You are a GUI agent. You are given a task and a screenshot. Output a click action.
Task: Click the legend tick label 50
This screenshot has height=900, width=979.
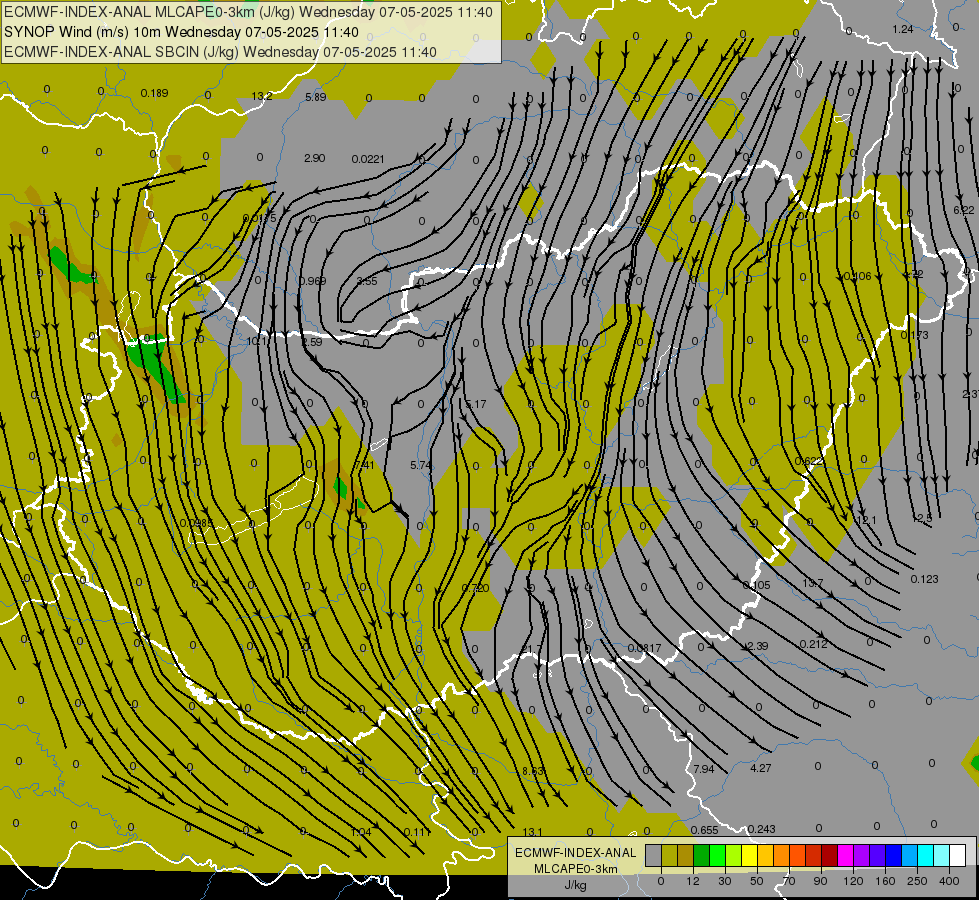coord(757,881)
